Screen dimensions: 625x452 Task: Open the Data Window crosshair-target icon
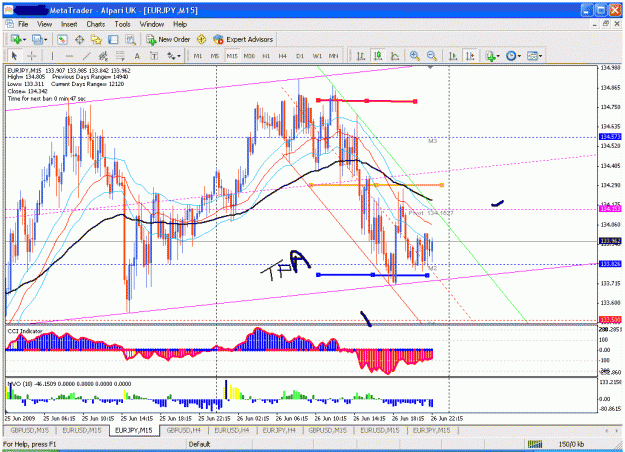[79, 39]
